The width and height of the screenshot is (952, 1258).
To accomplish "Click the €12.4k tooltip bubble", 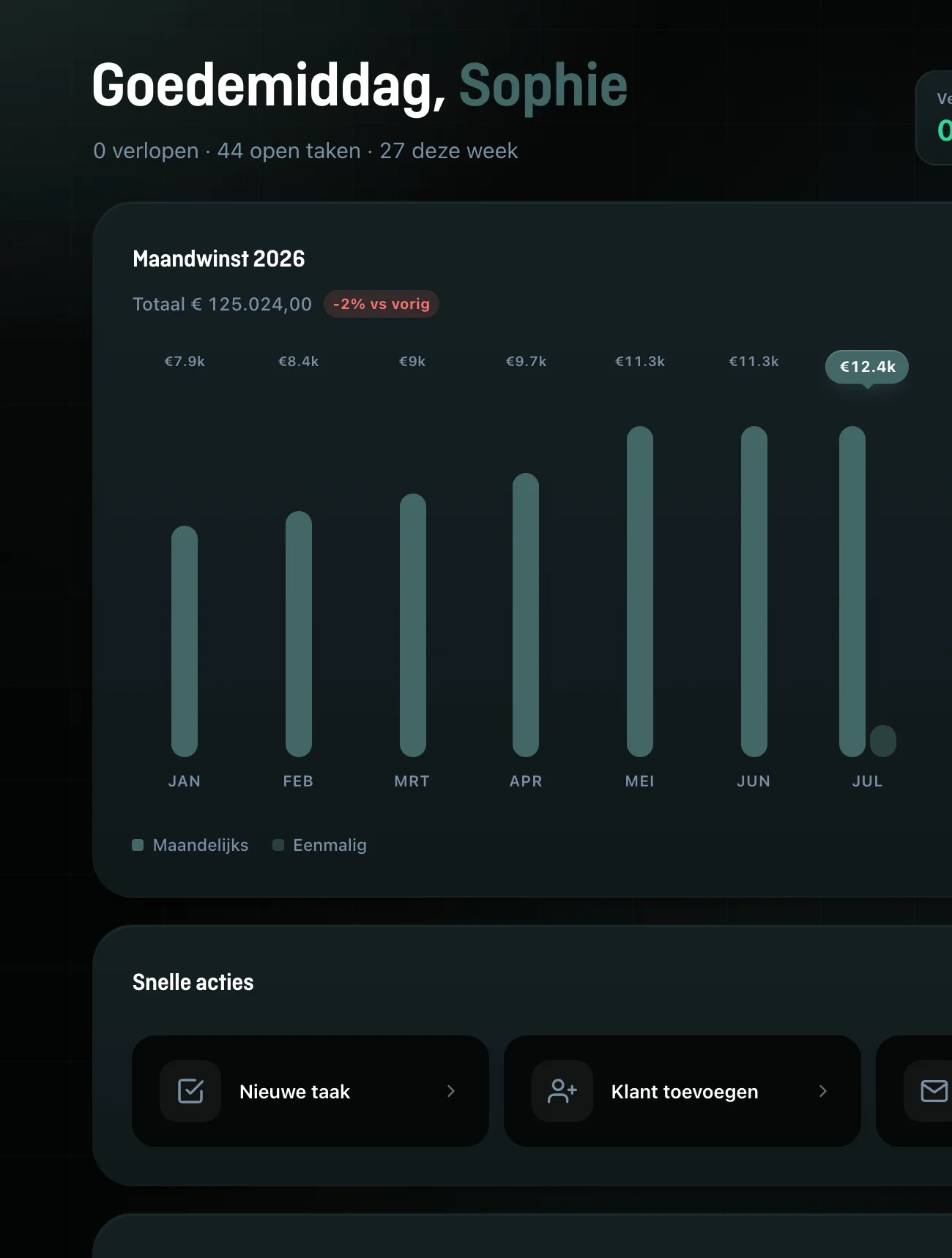I will point(867,367).
